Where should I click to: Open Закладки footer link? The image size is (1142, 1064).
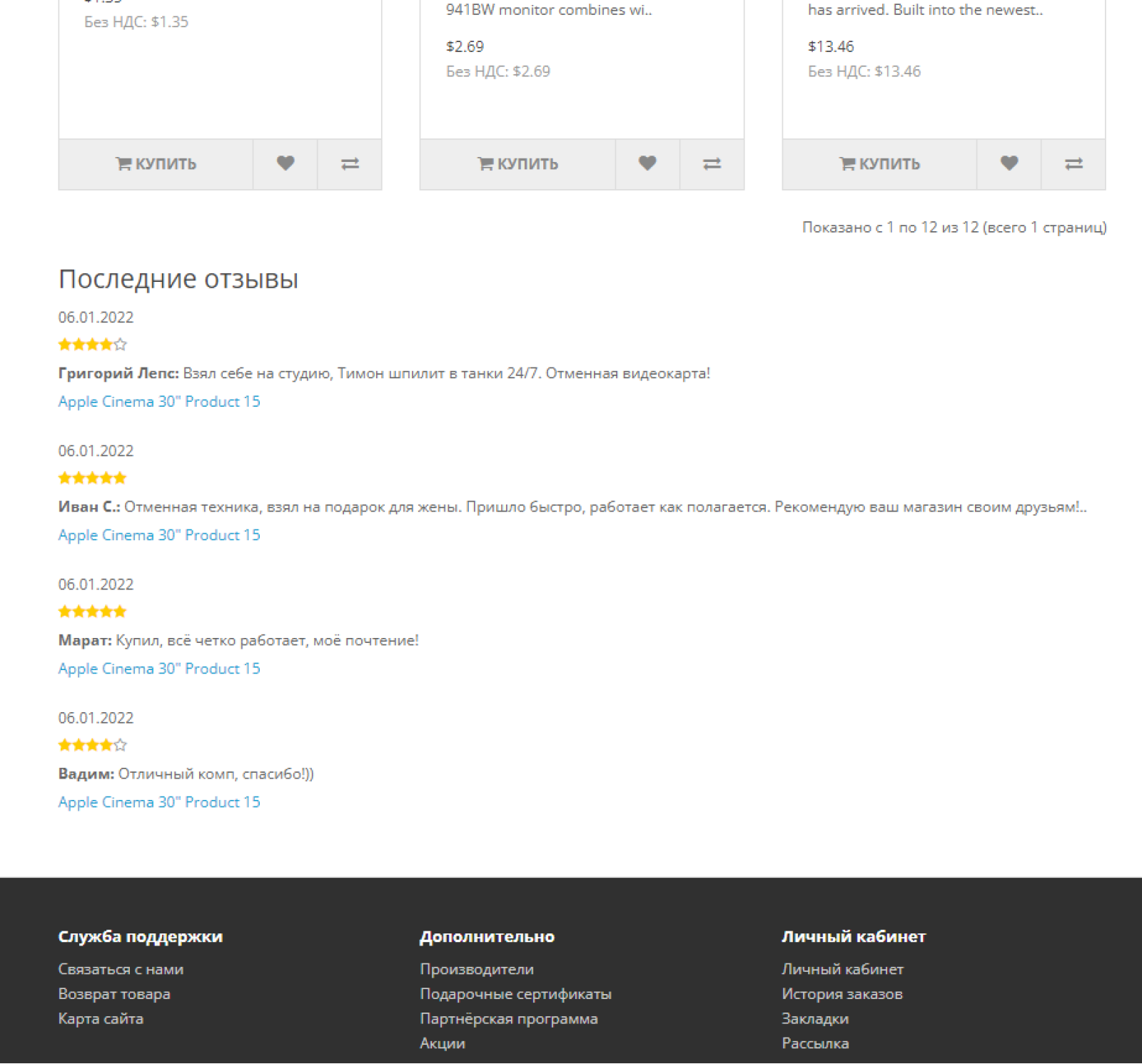click(815, 1019)
